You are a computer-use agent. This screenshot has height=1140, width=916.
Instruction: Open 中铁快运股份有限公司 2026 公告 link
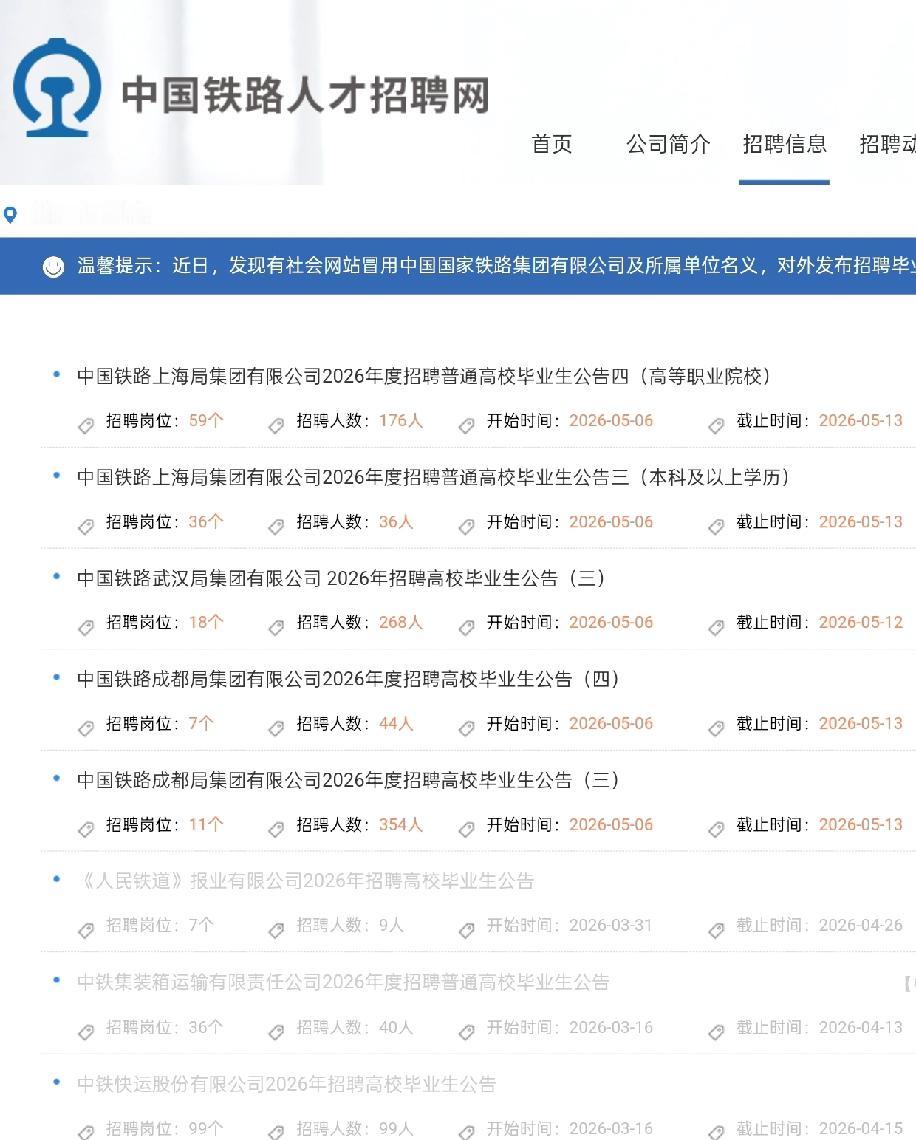[x=286, y=1084]
